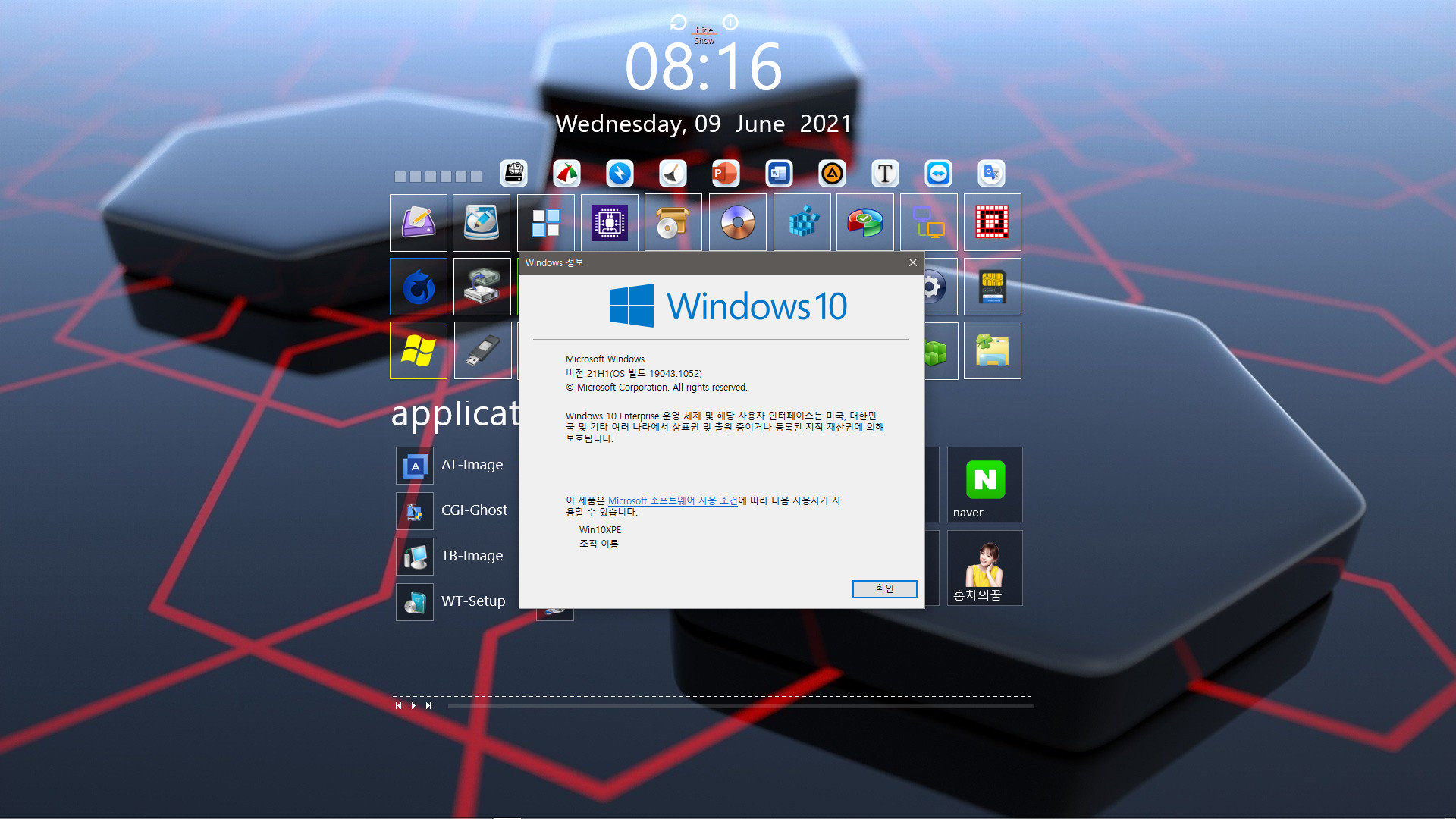Viewport: 1456px width, 819px height.
Task: Launch the yellow Windows flag tile
Action: 419,350
